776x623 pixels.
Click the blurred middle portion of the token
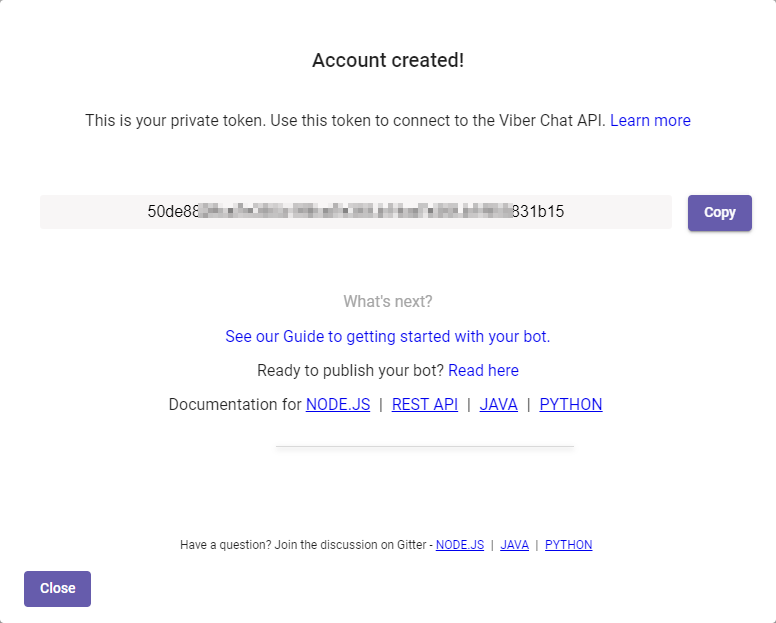(355, 211)
